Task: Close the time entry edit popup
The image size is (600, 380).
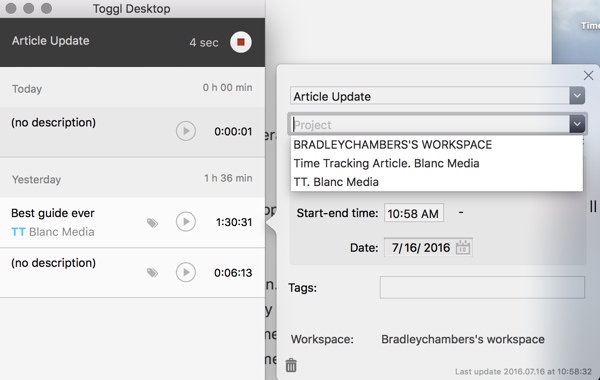Action: pos(588,75)
